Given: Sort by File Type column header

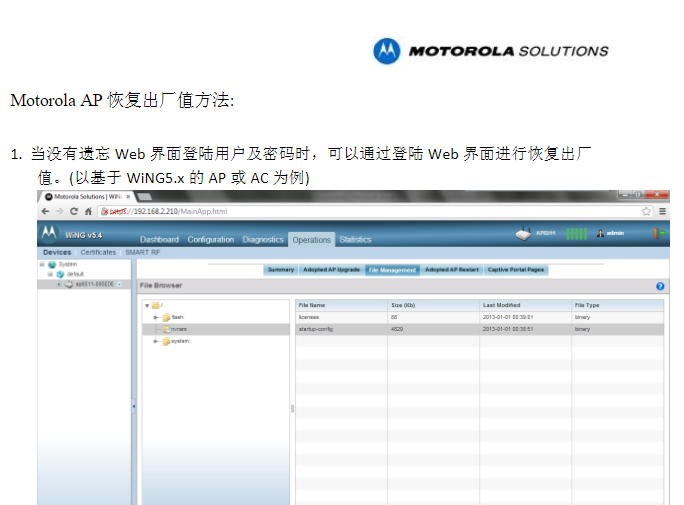Looking at the screenshot, I should click(x=618, y=305).
